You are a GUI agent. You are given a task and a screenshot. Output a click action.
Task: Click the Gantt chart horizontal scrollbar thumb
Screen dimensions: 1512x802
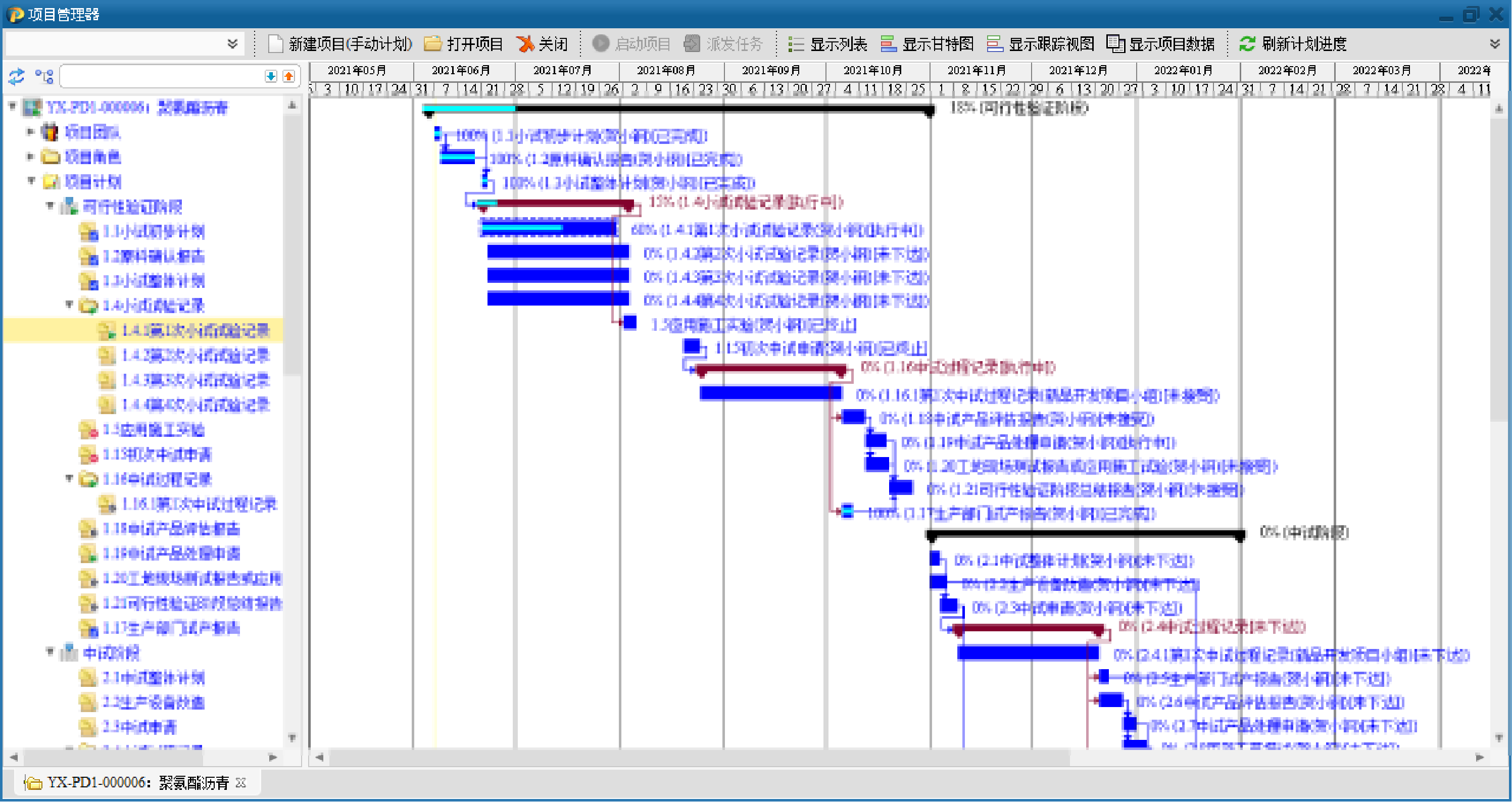(x=699, y=758)
